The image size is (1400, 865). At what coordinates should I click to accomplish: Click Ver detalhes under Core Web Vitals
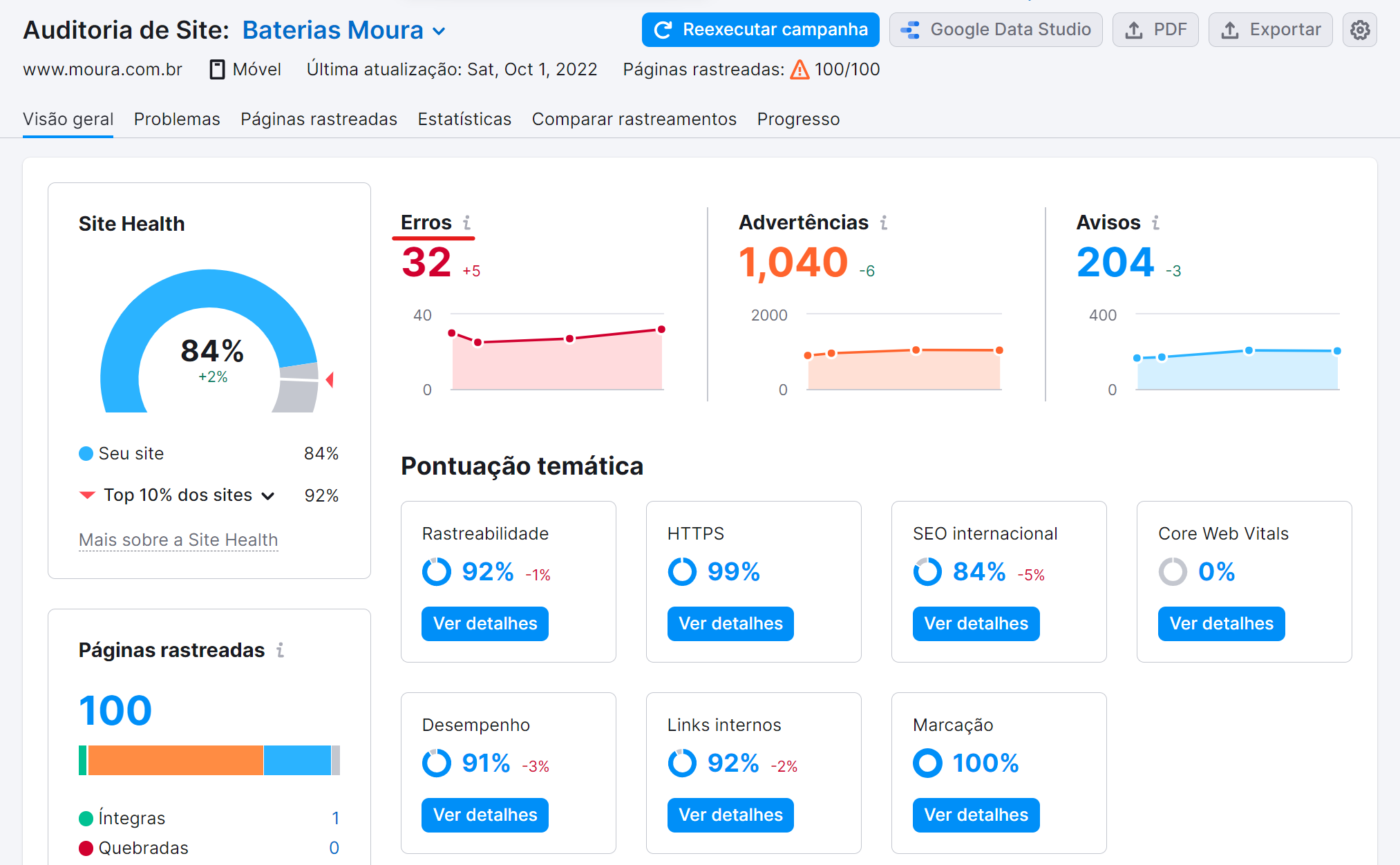point(1221,623)
